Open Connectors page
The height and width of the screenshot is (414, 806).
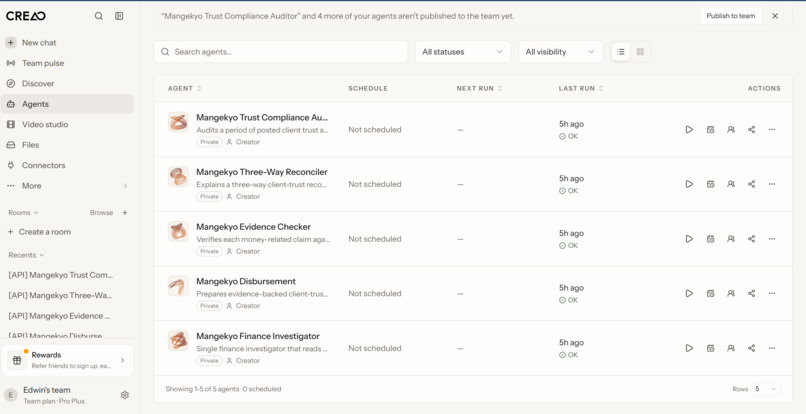click(67, 165)
